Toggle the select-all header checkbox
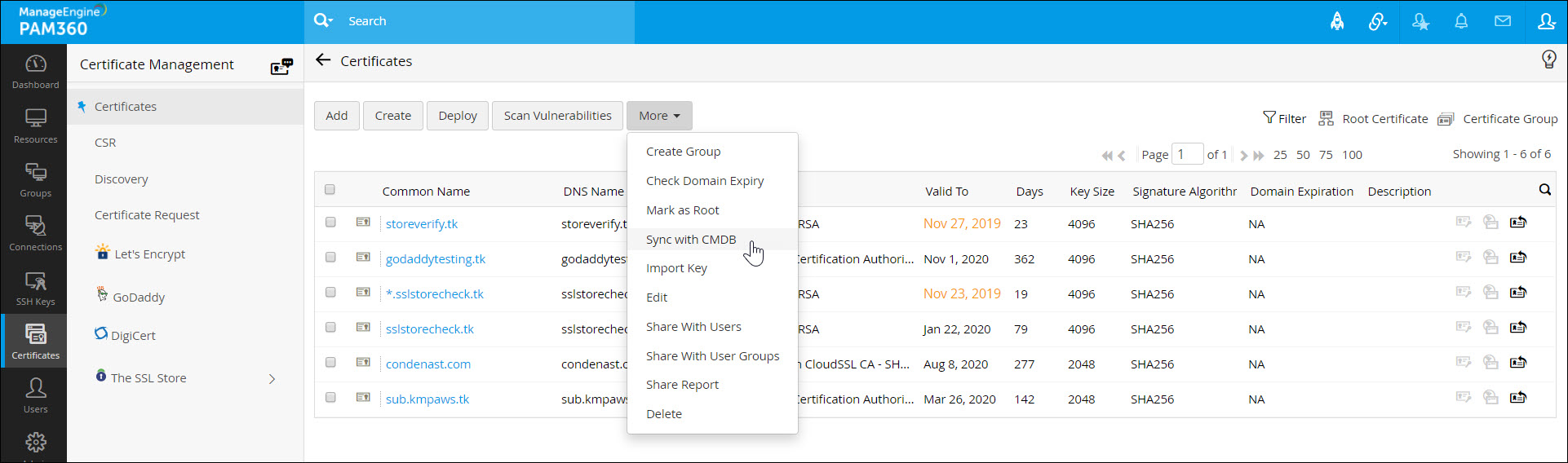This screenshot has height=463, width=1568. coord(330,190)
